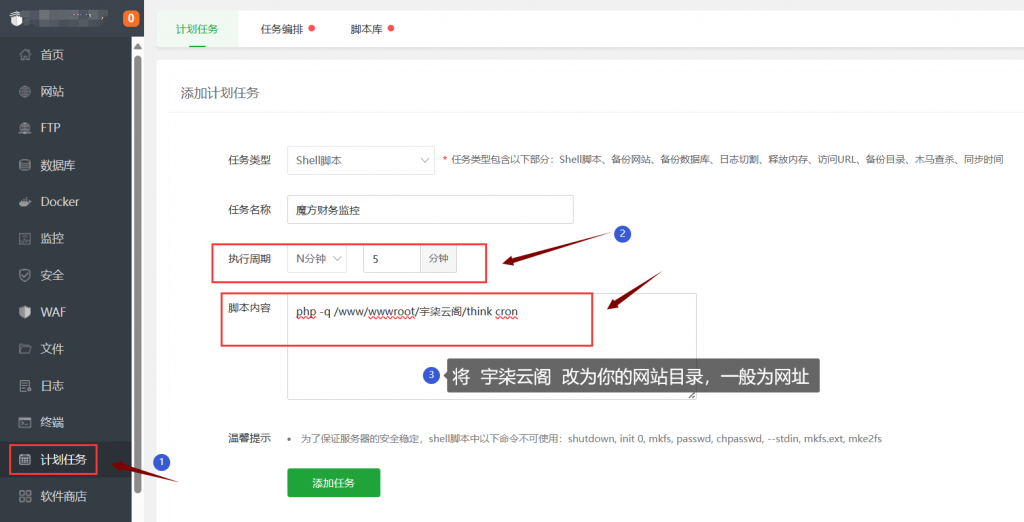Click the 任务名称 input field
Screen dimensions: 1024x522
point(430,210)
